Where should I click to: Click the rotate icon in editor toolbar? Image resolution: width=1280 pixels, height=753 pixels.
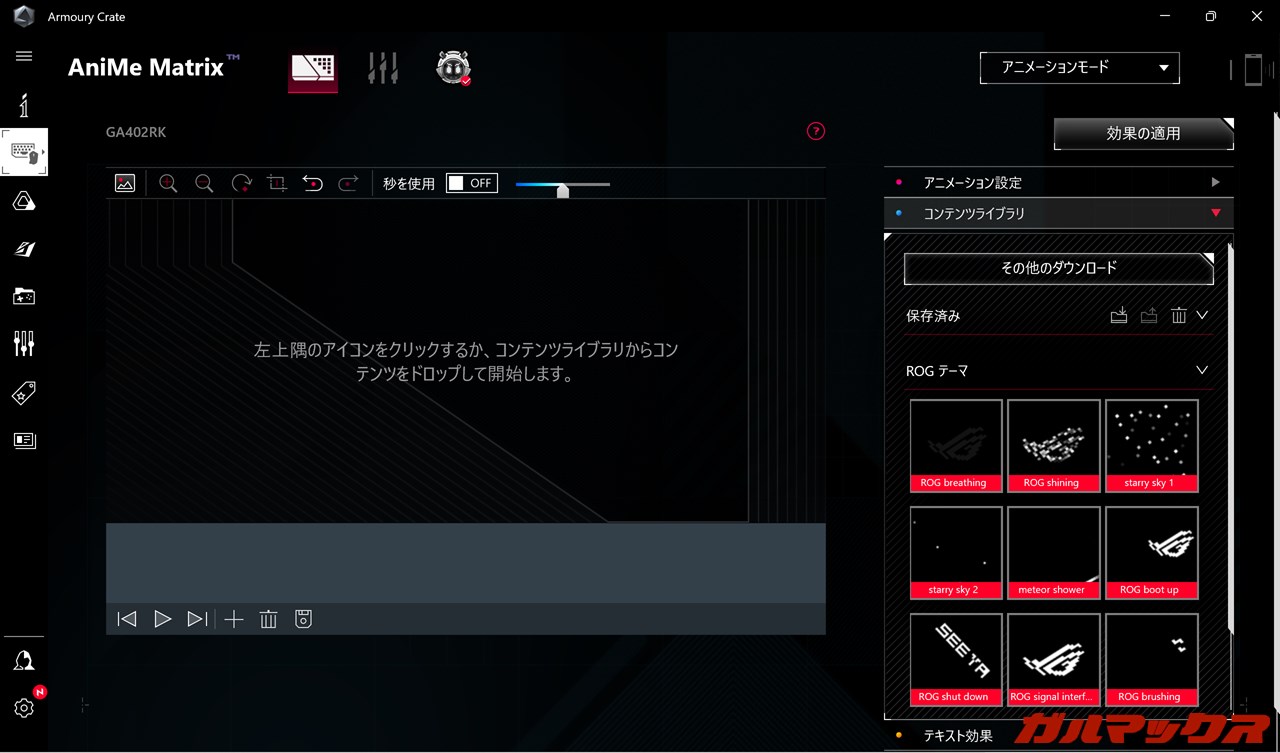tap(241, 183)
